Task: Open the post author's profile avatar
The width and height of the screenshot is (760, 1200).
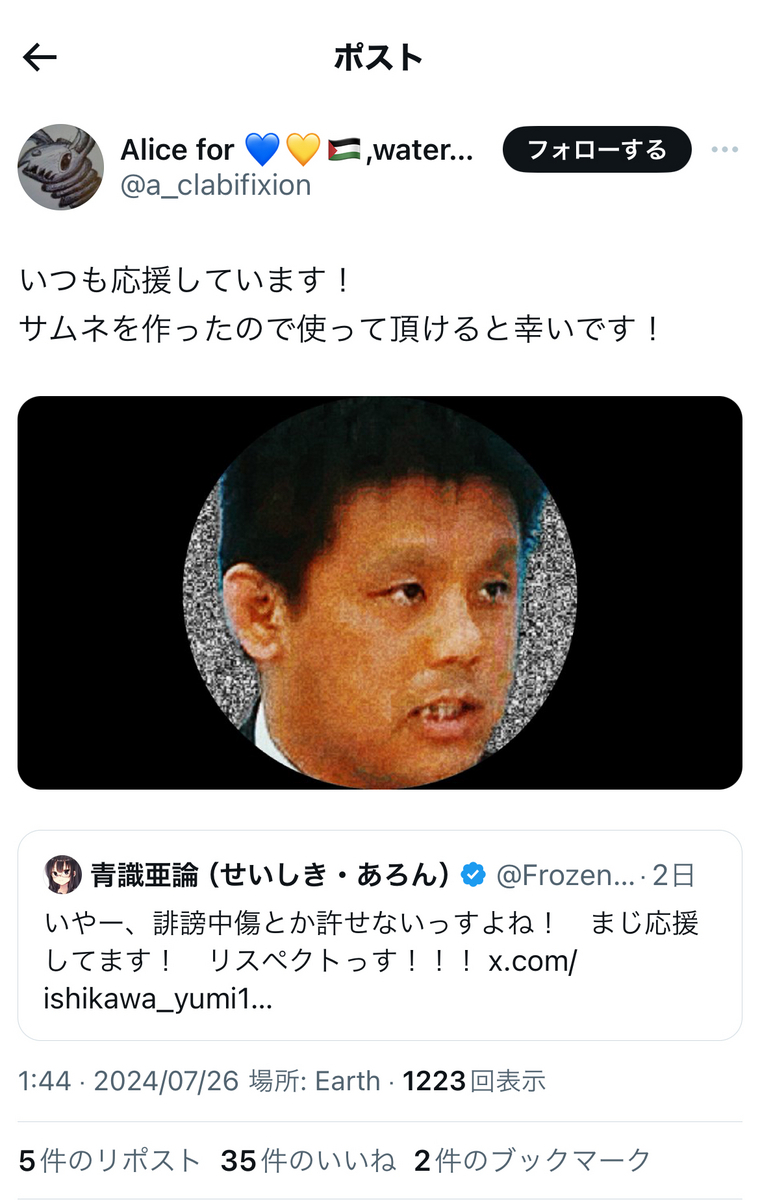Action: point(61,167)
